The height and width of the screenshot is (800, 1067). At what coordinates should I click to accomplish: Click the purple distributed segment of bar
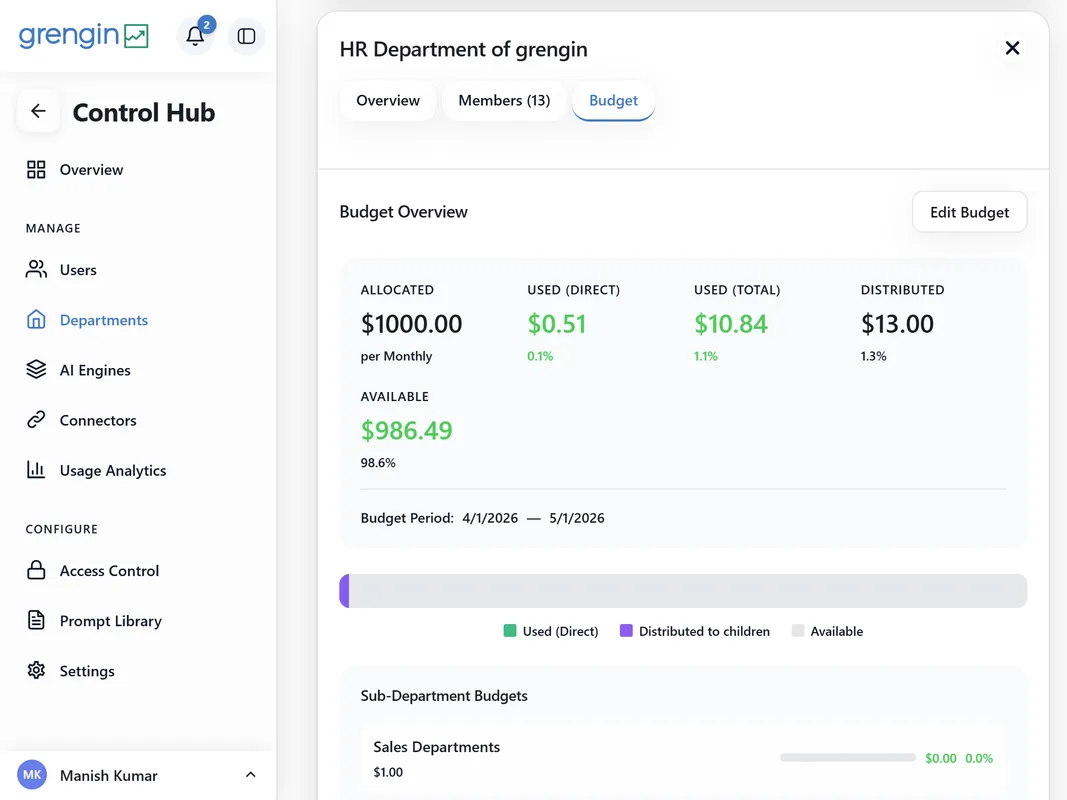pyautogui.click(x=344, y=590)
